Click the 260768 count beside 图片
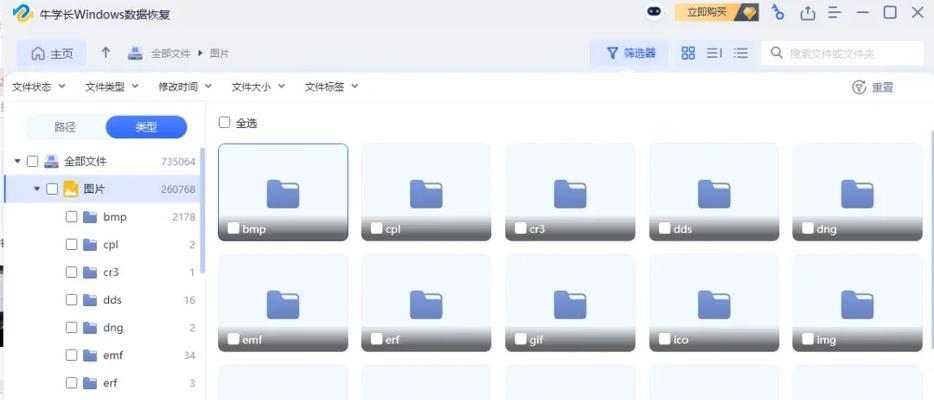 (178, 189)
